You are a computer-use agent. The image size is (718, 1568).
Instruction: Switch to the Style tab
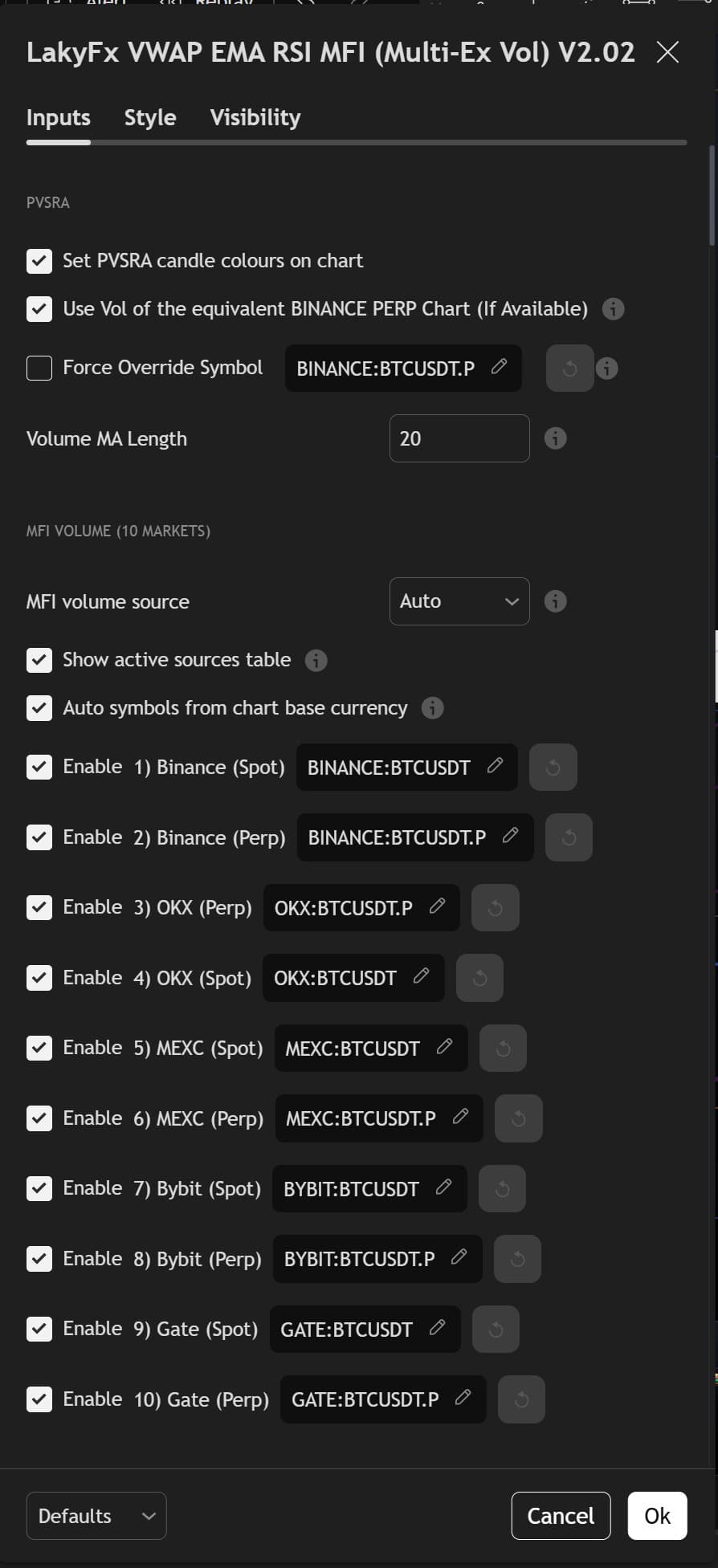pyautogui.click(x=149, y=117)
